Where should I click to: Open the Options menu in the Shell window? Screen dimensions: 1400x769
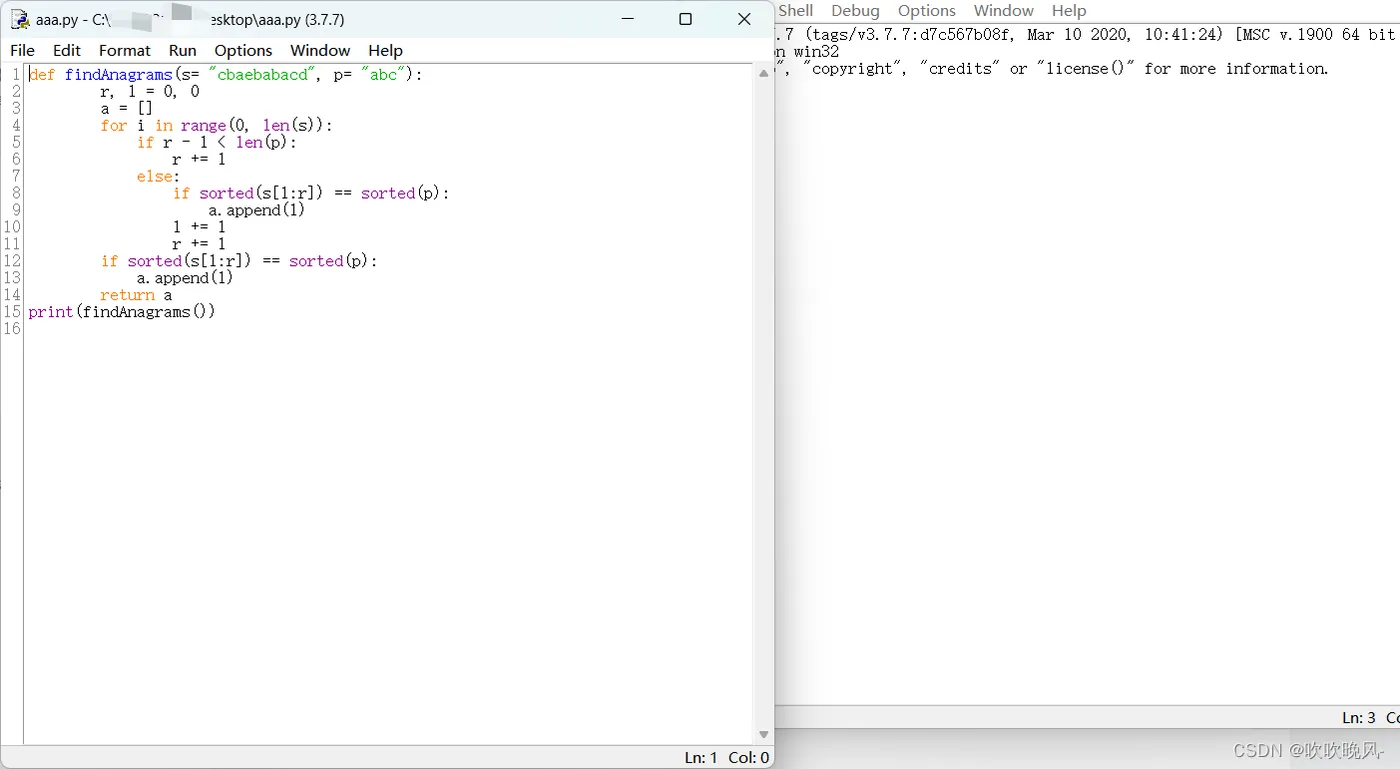tap(926, 10)
